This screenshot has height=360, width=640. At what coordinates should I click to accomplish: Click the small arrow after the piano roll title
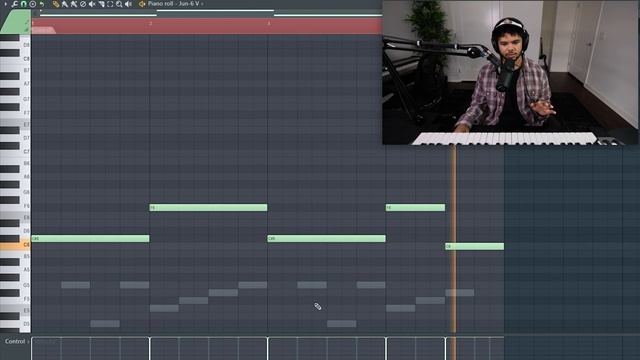click(x=202, y=4)
